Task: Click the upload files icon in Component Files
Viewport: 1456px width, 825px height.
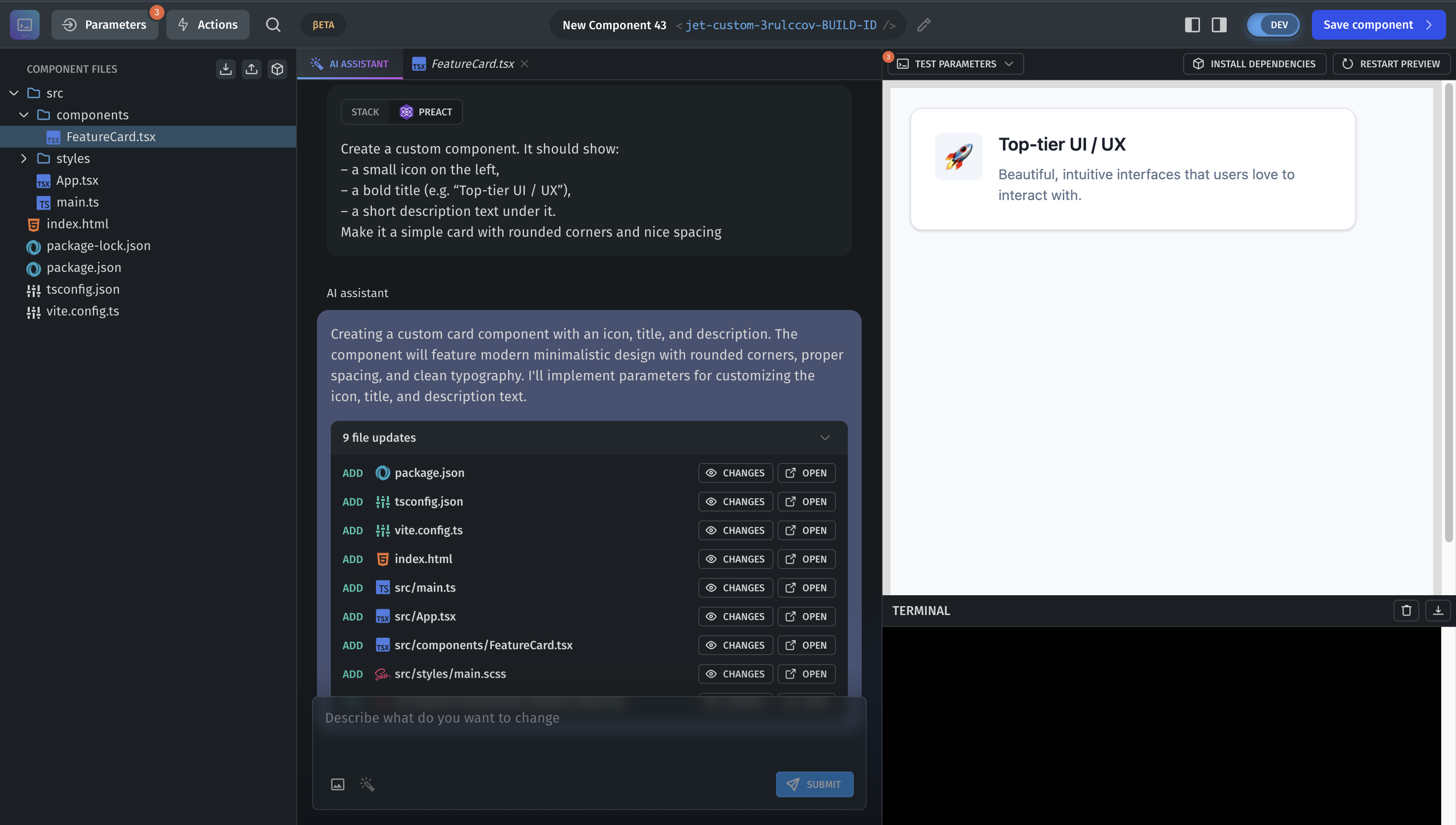Action: [251, 69]
